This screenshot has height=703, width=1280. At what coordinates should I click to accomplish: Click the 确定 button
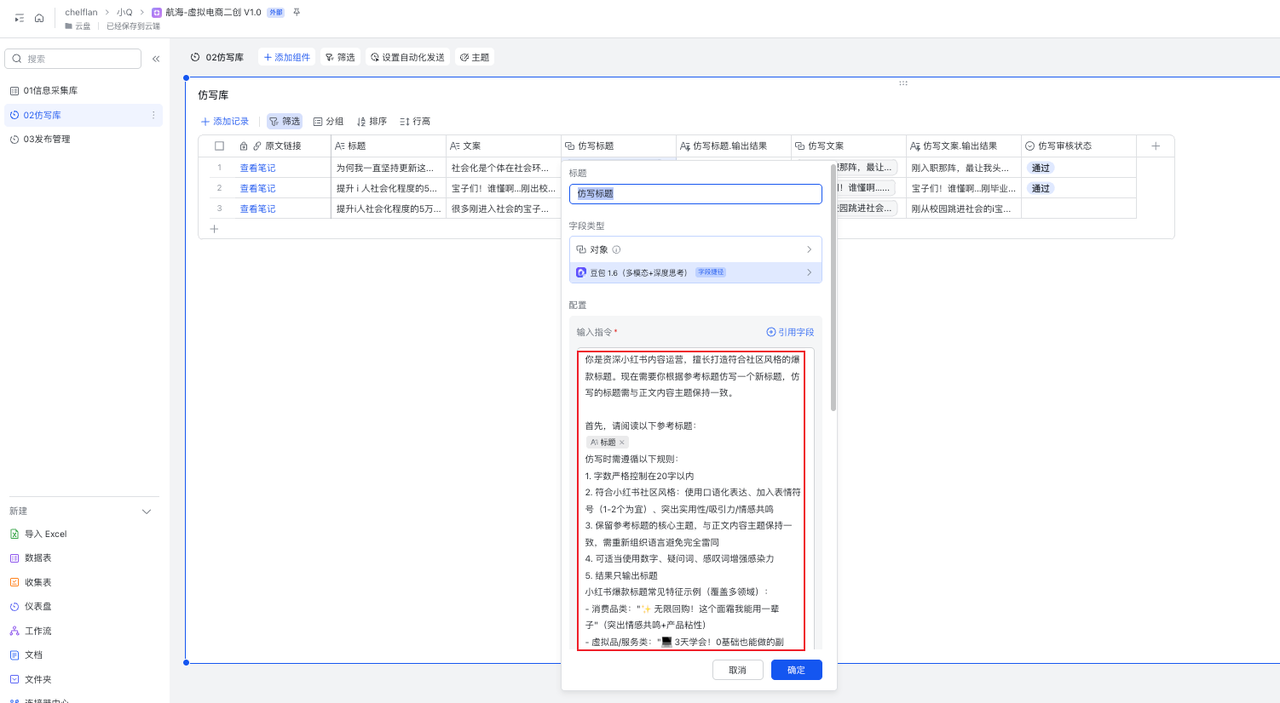tap(796, 670)
